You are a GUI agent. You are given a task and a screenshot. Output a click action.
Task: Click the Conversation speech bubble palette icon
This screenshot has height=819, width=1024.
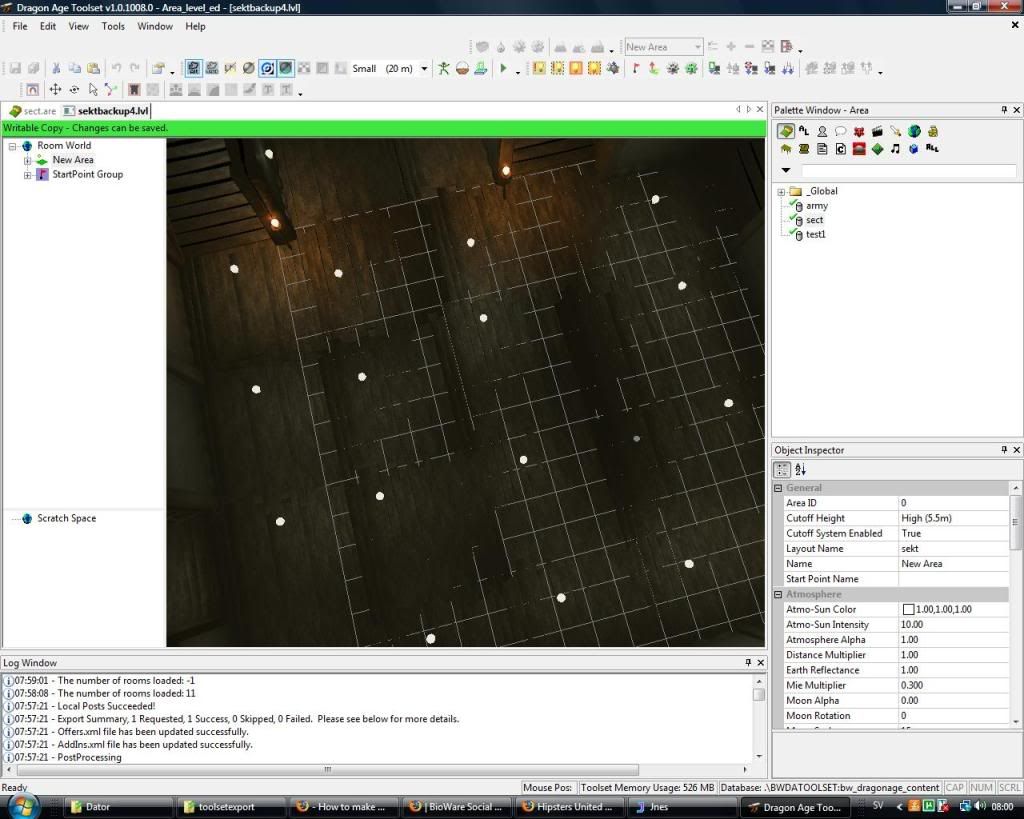(841, 131)
